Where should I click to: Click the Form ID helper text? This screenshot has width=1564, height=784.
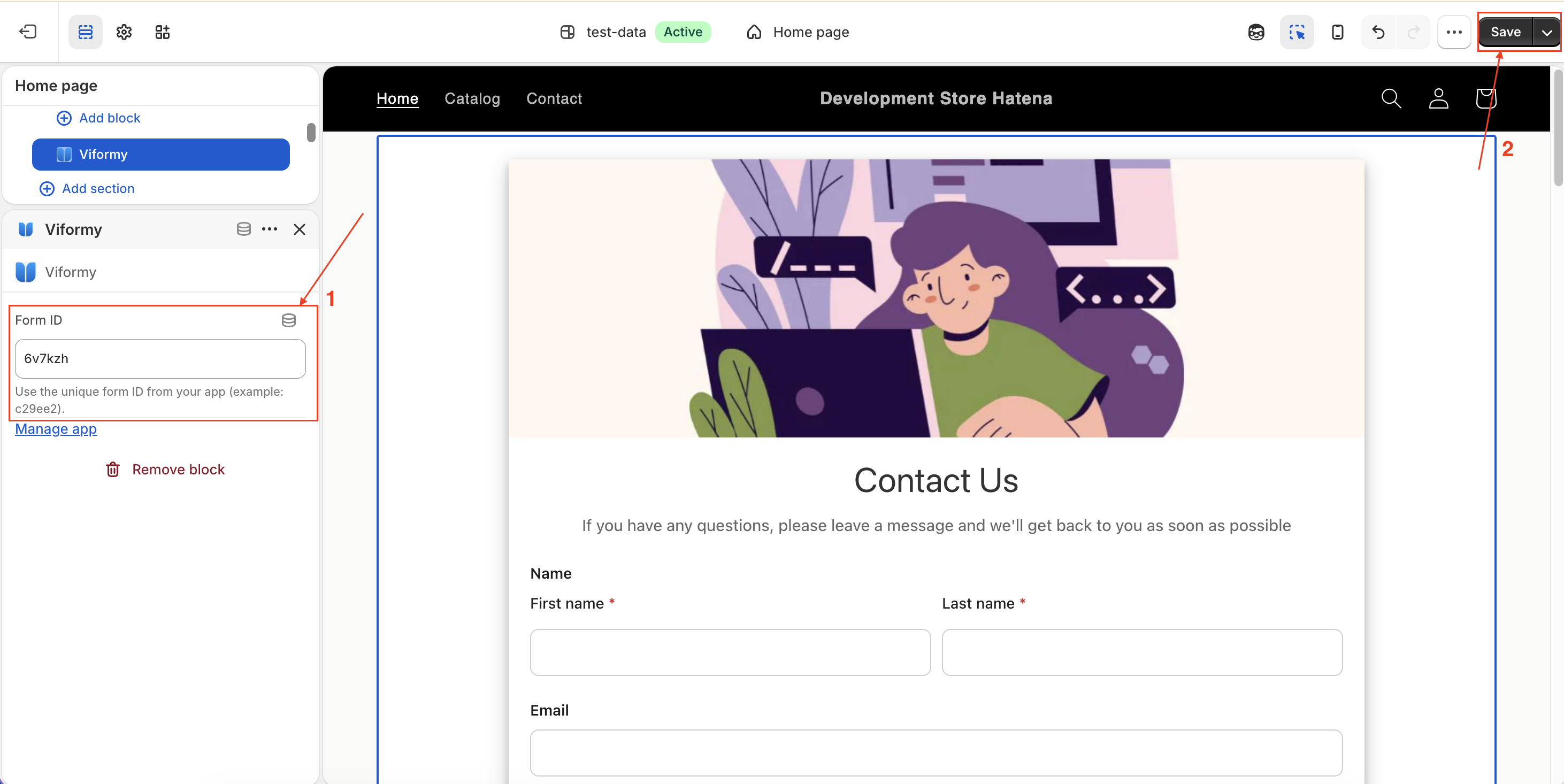tap(149, 399)
